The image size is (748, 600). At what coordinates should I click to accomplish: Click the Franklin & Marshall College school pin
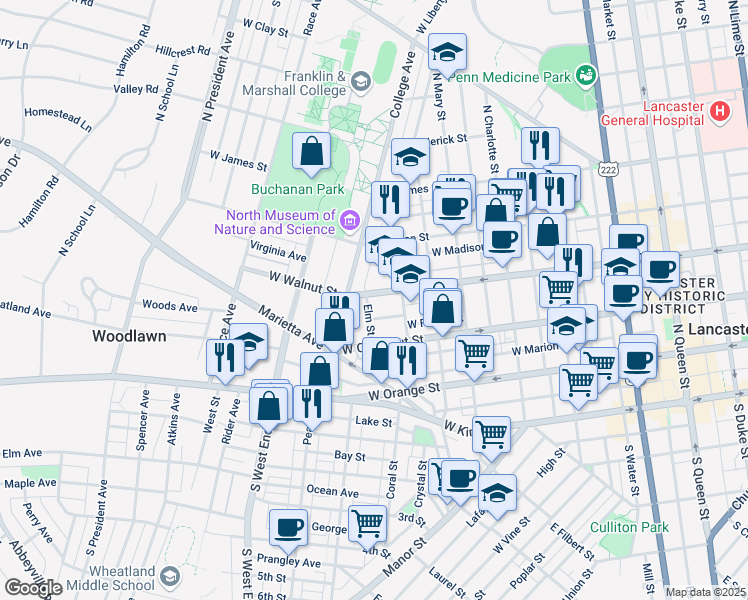[x=361, y=82]
